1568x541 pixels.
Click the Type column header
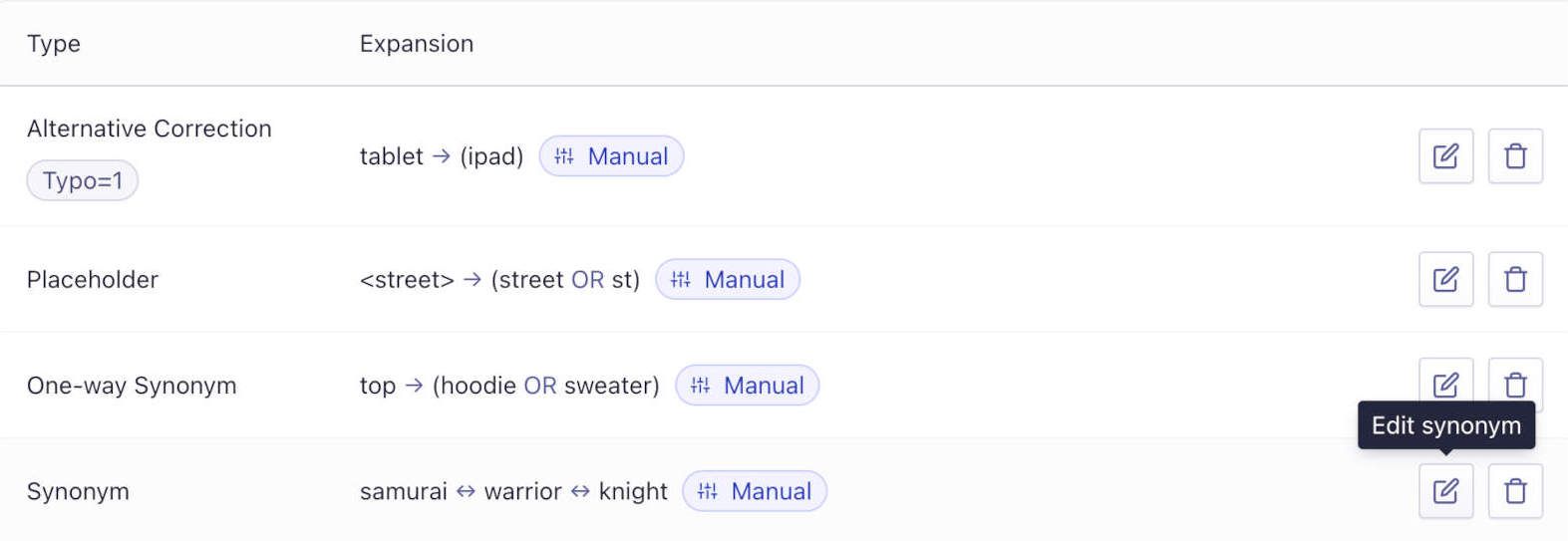[x=54, y=44]
